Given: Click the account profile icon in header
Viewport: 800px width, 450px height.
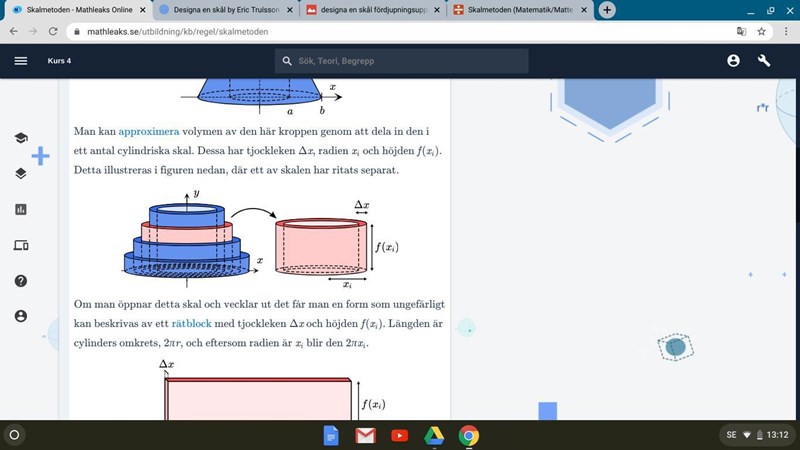Looking at the screenshot, I should tap(733, 61).
